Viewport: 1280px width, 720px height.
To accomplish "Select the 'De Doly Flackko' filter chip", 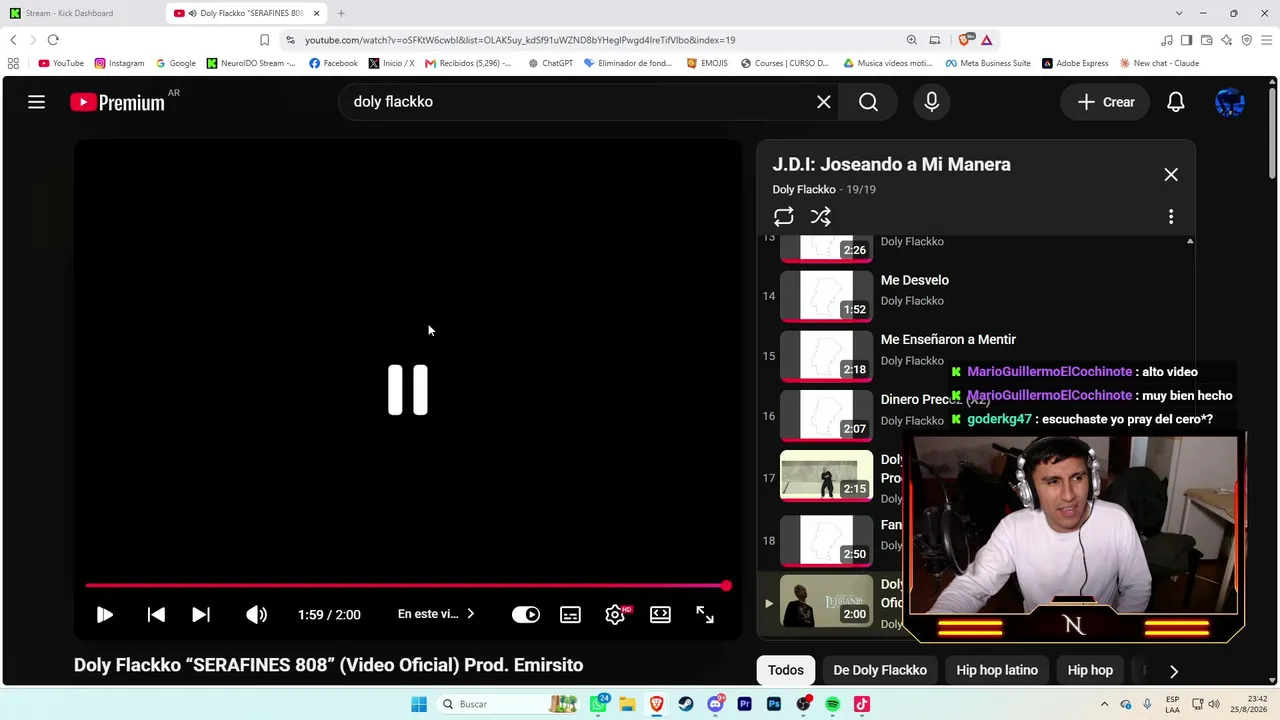I will (880, 670).
